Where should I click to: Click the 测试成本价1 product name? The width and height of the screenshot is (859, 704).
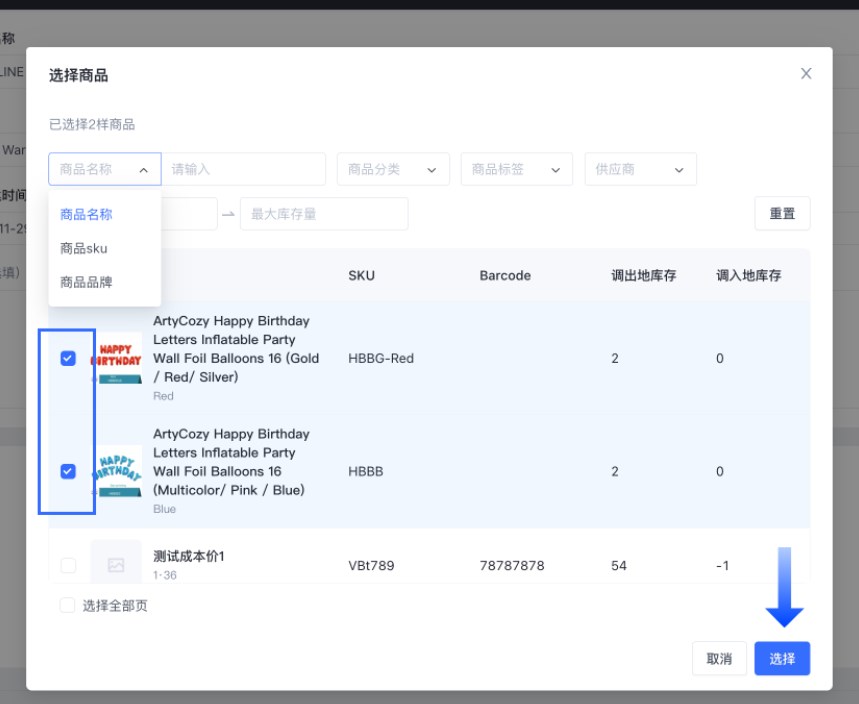[189, 556]
